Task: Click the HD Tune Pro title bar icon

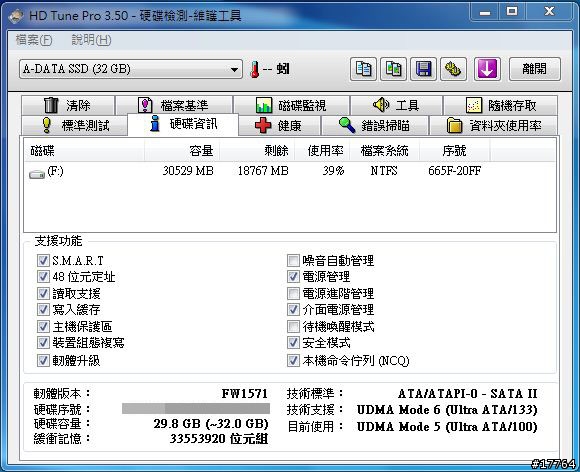Action: pos(16,16)
